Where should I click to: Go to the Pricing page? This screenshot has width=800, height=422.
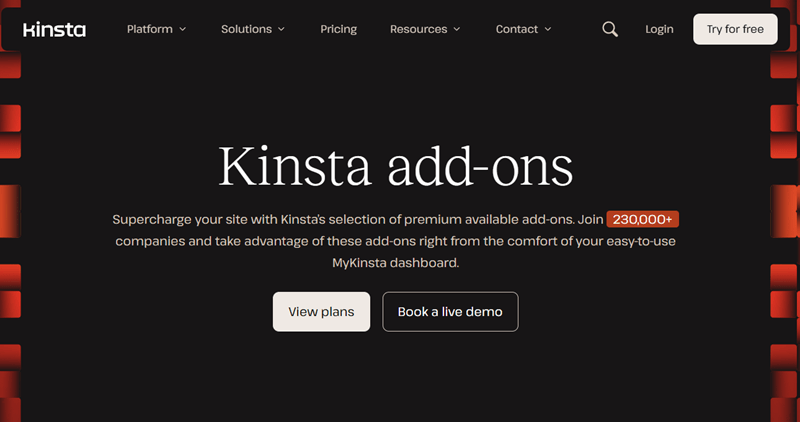coord(339,29)
